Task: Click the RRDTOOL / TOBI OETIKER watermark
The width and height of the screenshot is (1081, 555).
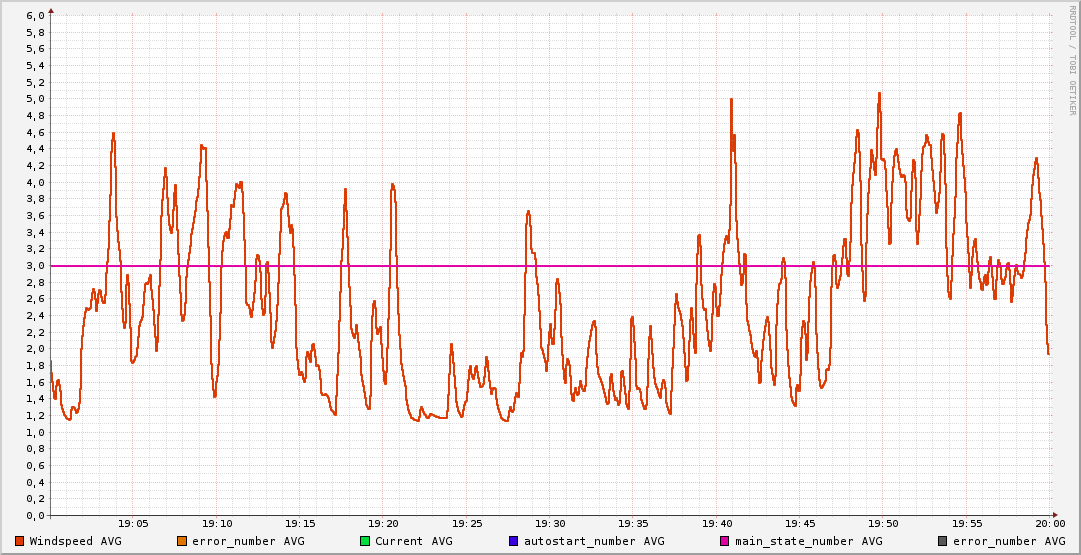Action: 1072,58
